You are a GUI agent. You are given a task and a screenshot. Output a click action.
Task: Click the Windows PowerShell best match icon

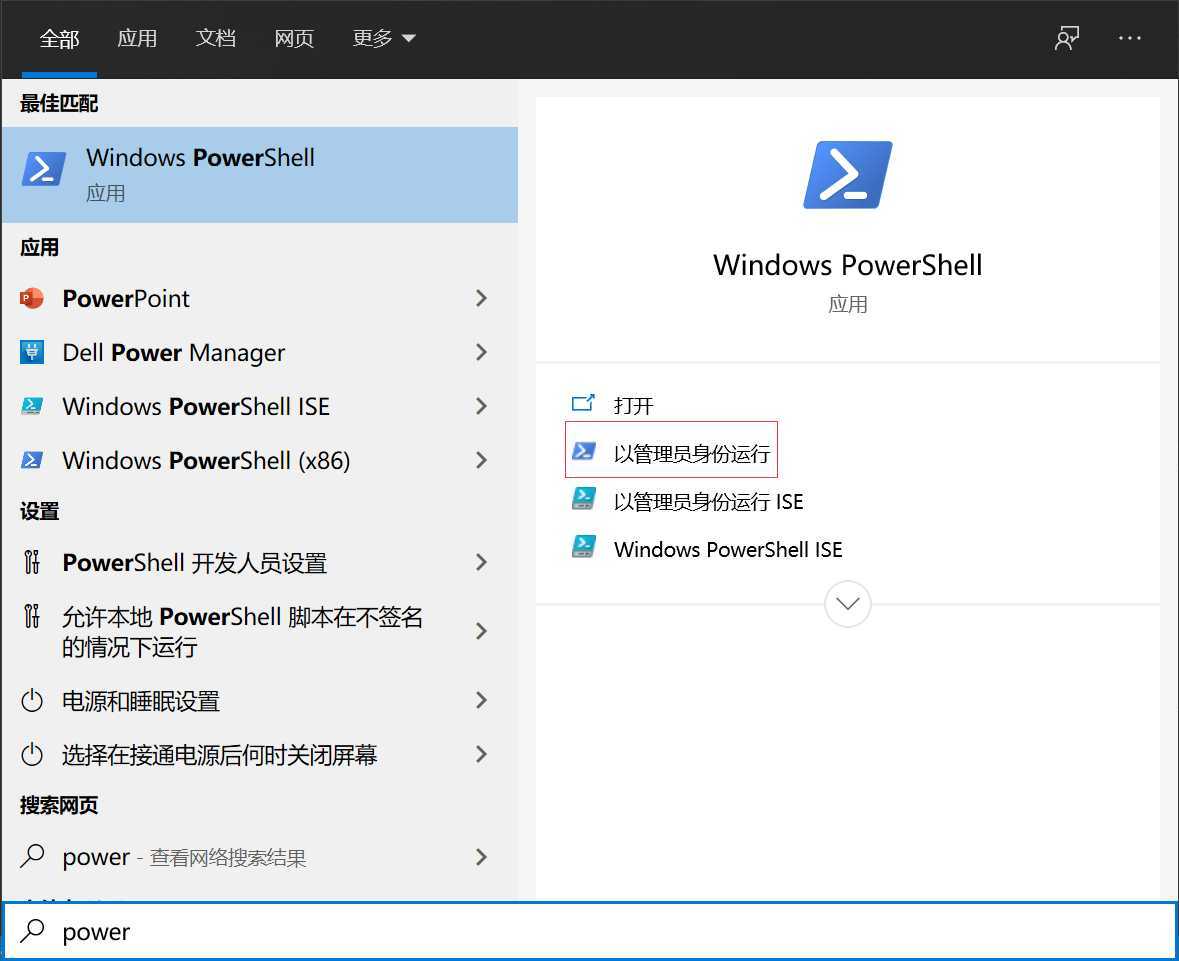point(43,169)
